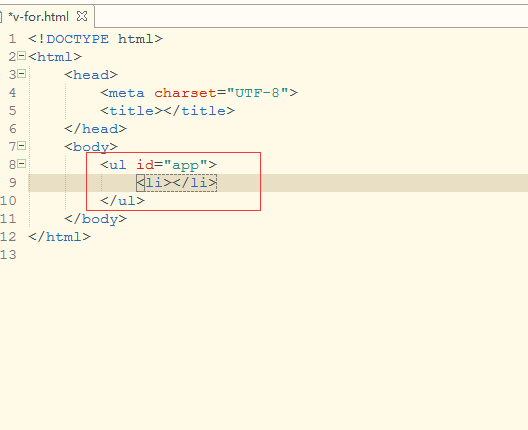Click the meta tag name
Viewport: 528px width, 430px height.
tap(127, 93)
